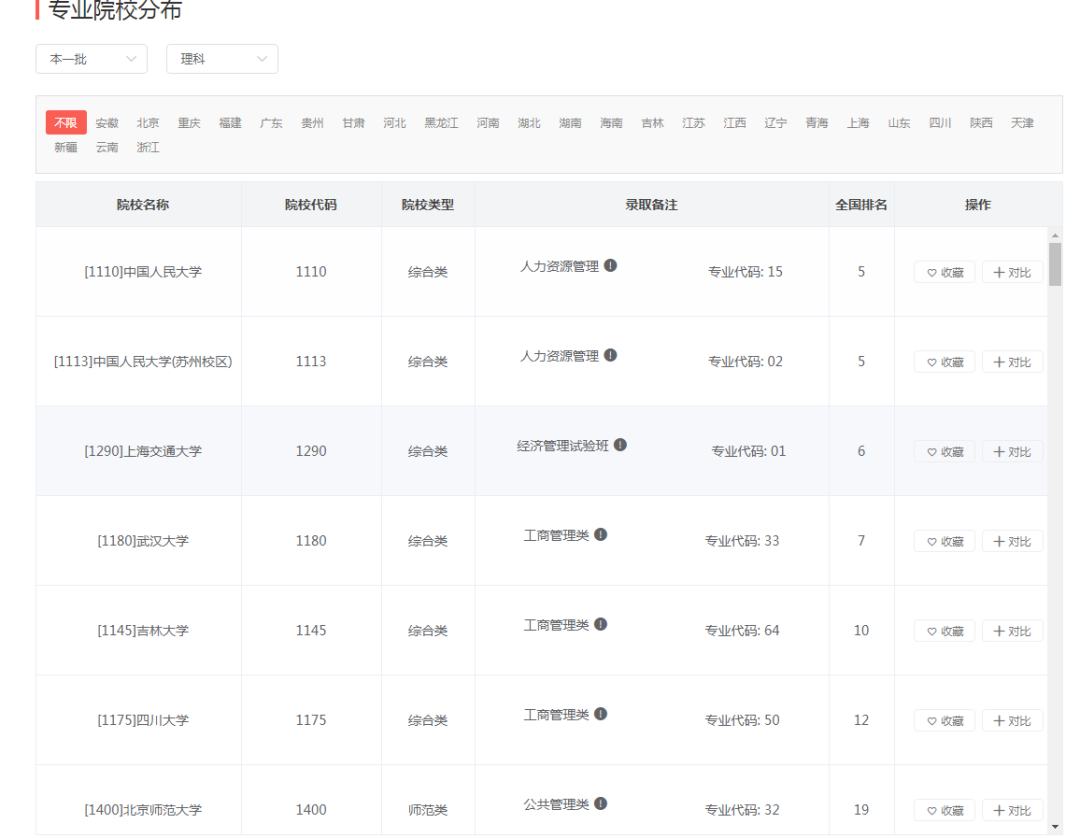Image resolution: width=1080 pixels, height=838 pixels.
Task: Filter by 云南 region
Action: (x=107, y=147)
